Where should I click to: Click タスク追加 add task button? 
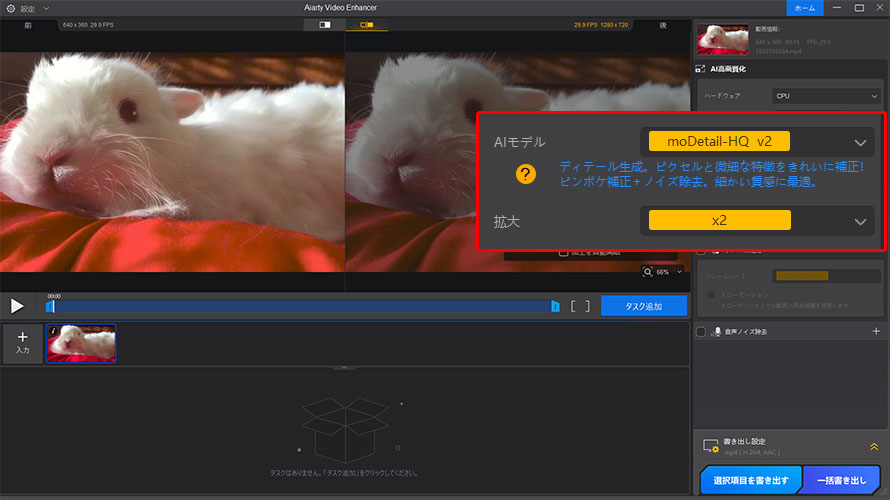pos(644,306)
